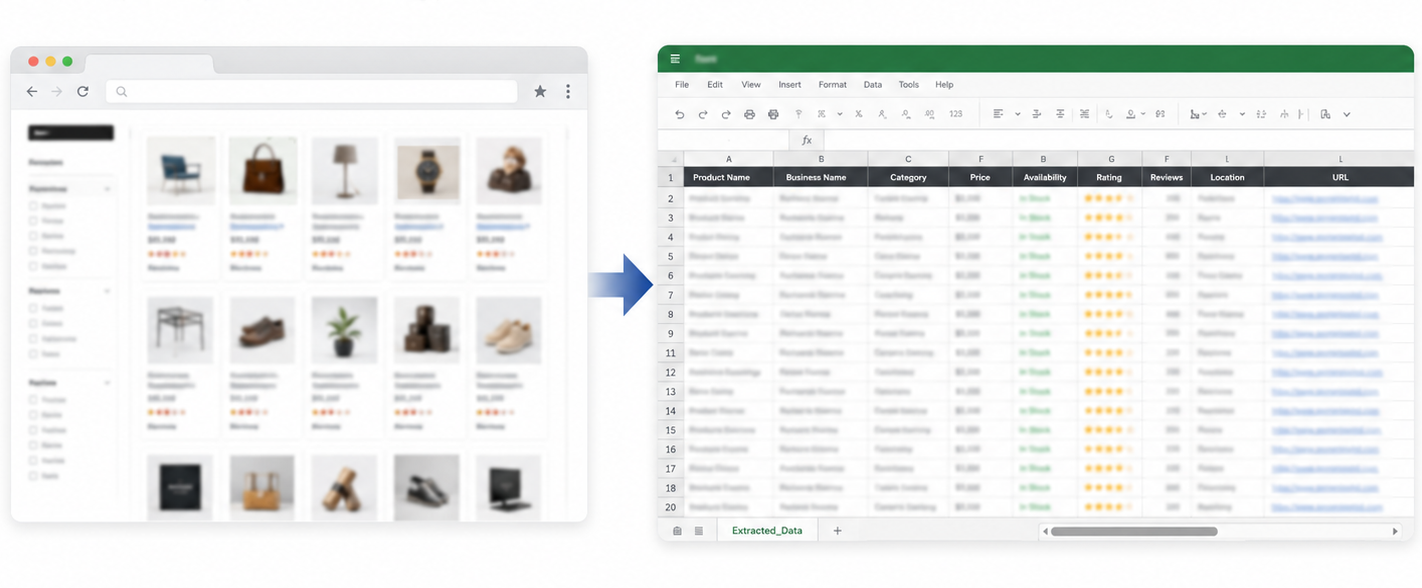
Task: Select the Extracted_Data sheet tab
Action: click(767, 531)
